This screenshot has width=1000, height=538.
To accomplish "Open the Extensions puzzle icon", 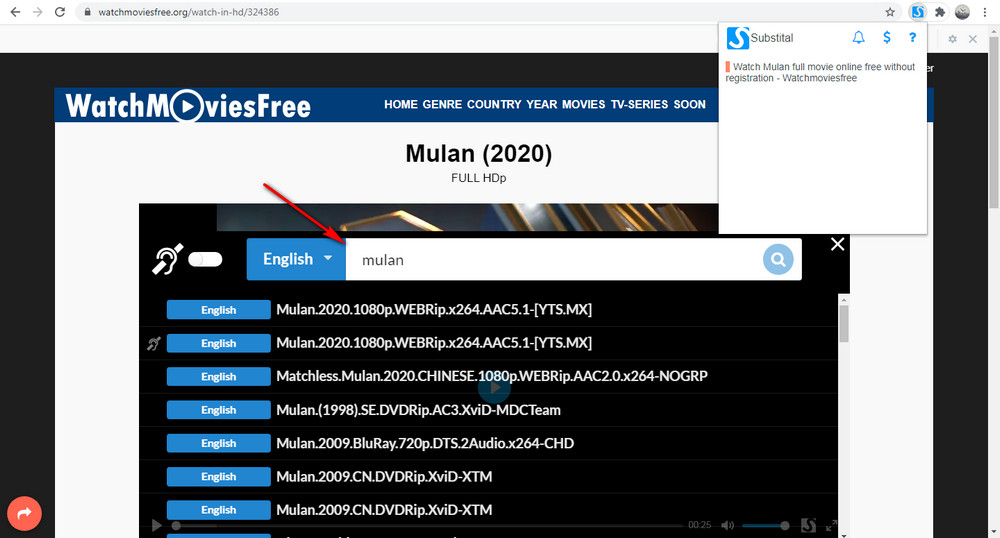I will click(939, 12).
